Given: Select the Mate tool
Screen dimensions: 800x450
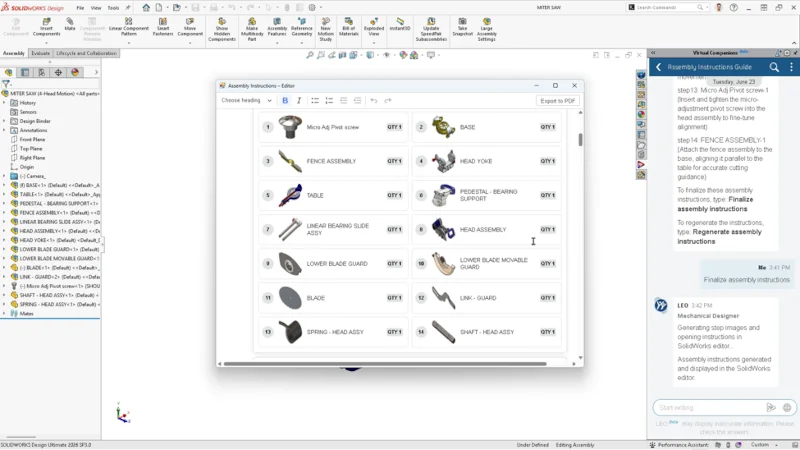Looking at the screenshot, I should (70, 24).
